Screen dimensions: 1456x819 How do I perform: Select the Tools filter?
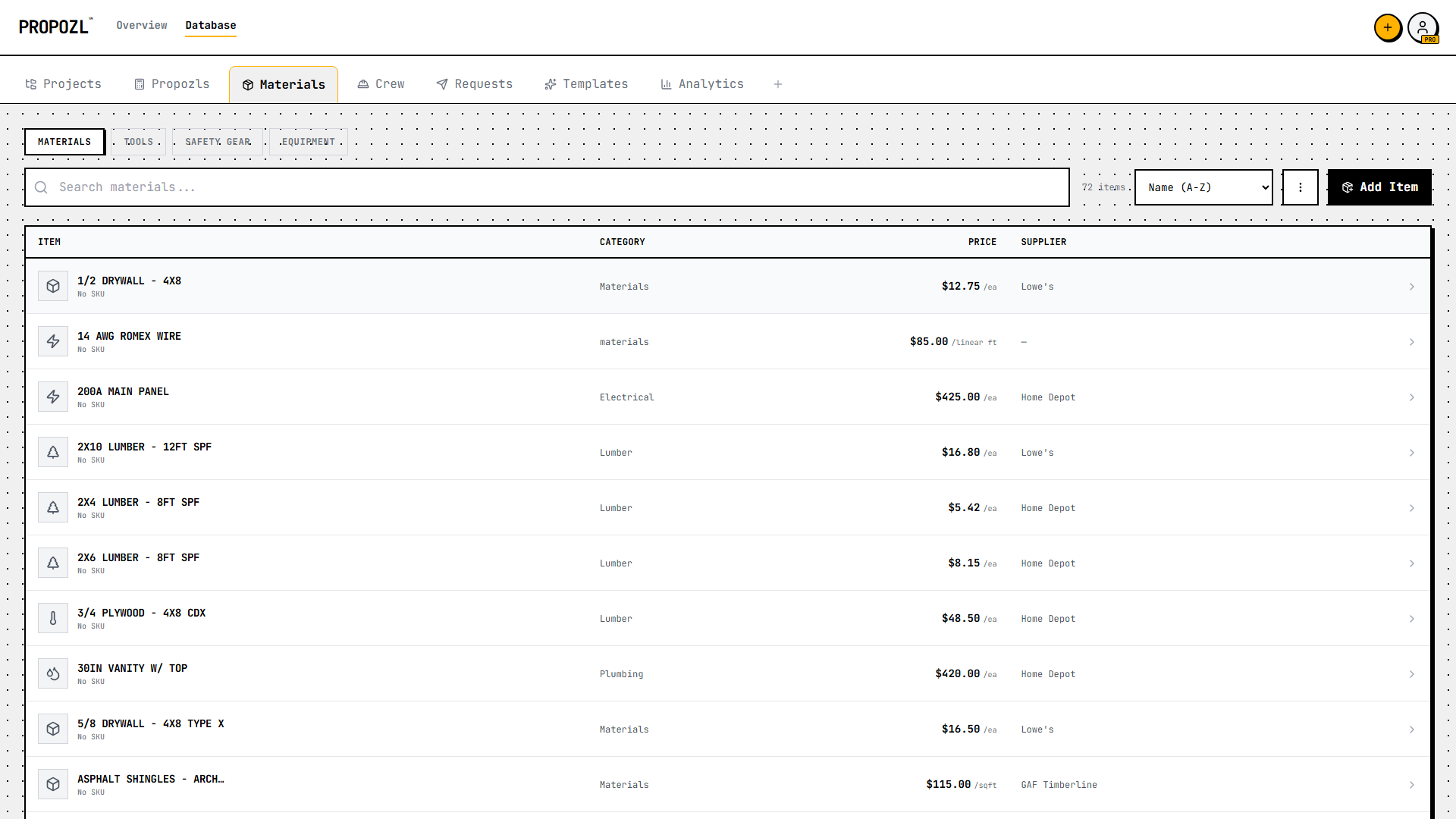139,142
